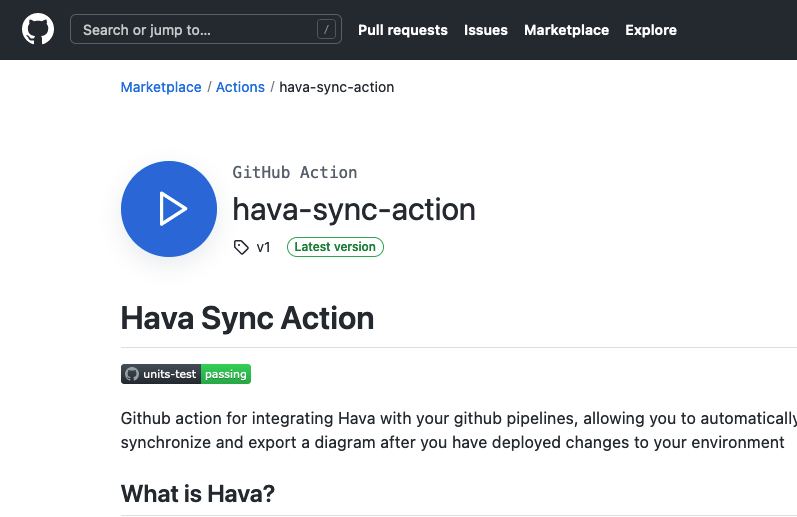The height and width of the screenshot is (517, 797).
Task: Open Pull requests in top navigation
Action: pyautogui.click(x=403, y=30)
